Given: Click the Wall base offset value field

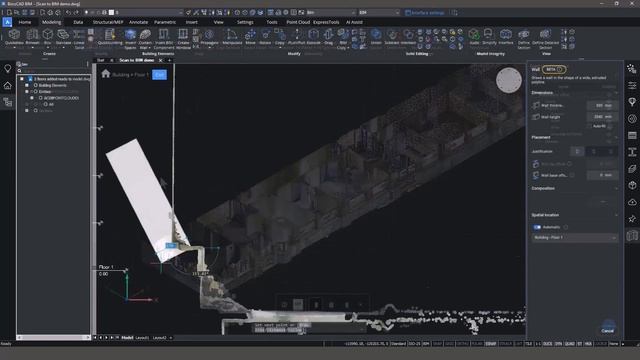Looking at the screenshot, I should 602,175.
